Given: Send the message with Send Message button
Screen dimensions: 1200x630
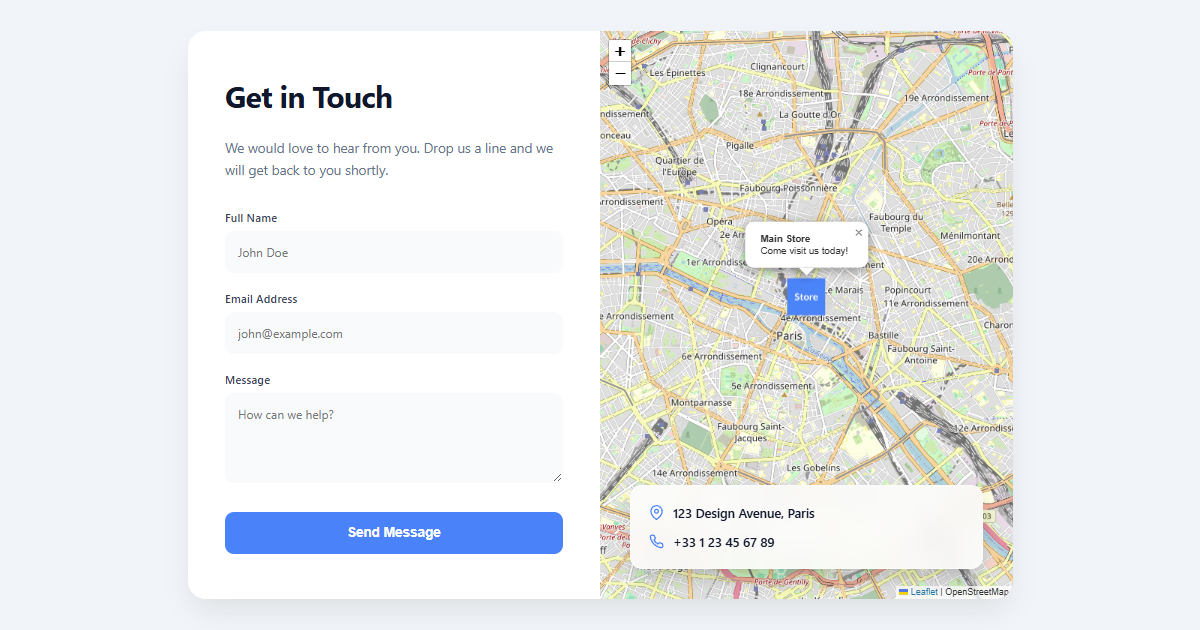Looking at the screenshot, I should coord(394,533).
